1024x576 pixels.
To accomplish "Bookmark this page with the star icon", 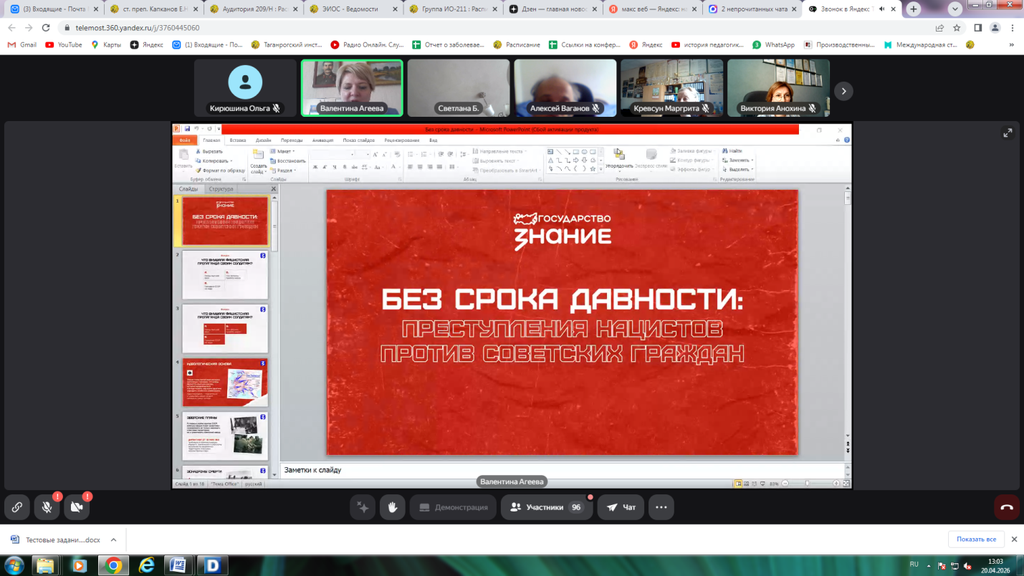I will 957,28.
